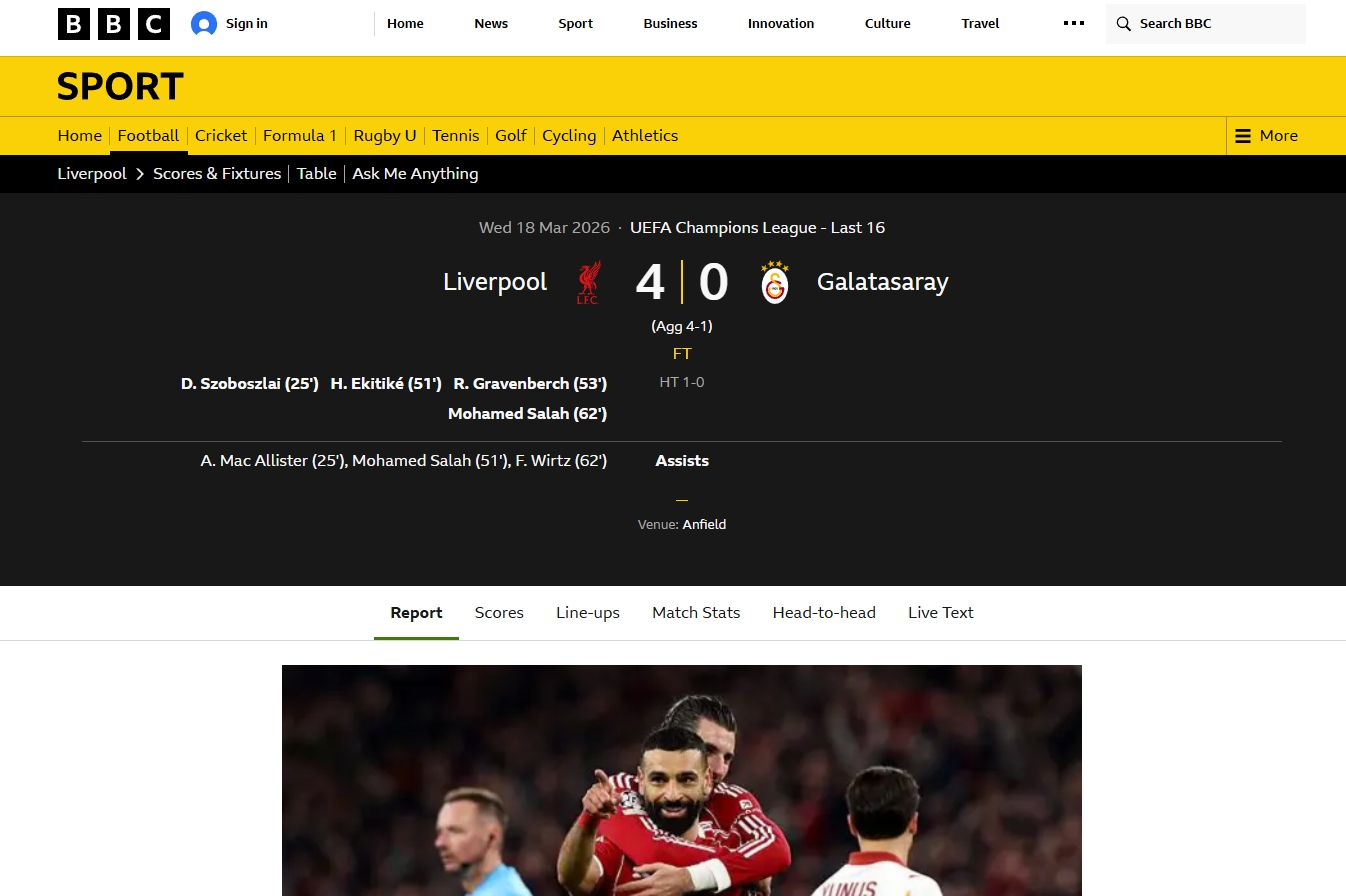This screenshot has width=1346, height=896.
Task: Select the Head-to-head tab
Action: click(x=824, y=613)
